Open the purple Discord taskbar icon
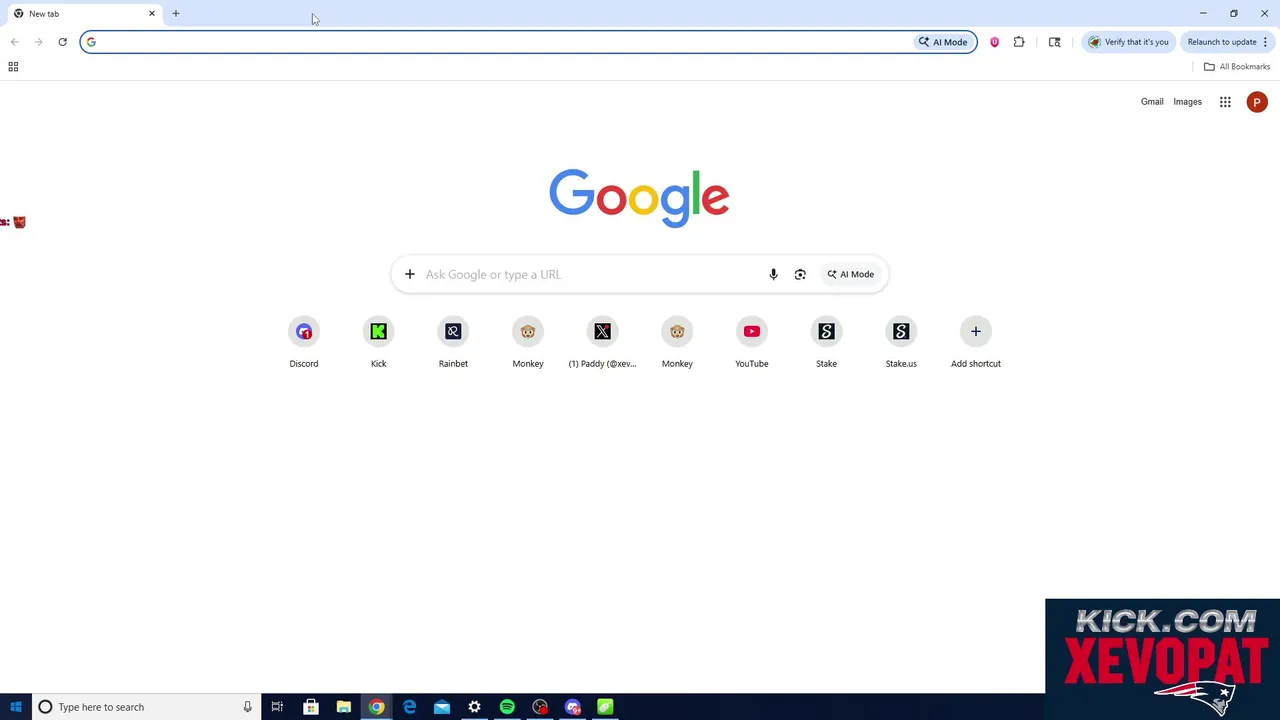The width and height of the screenshot is (1280, 720). point(573,707)
